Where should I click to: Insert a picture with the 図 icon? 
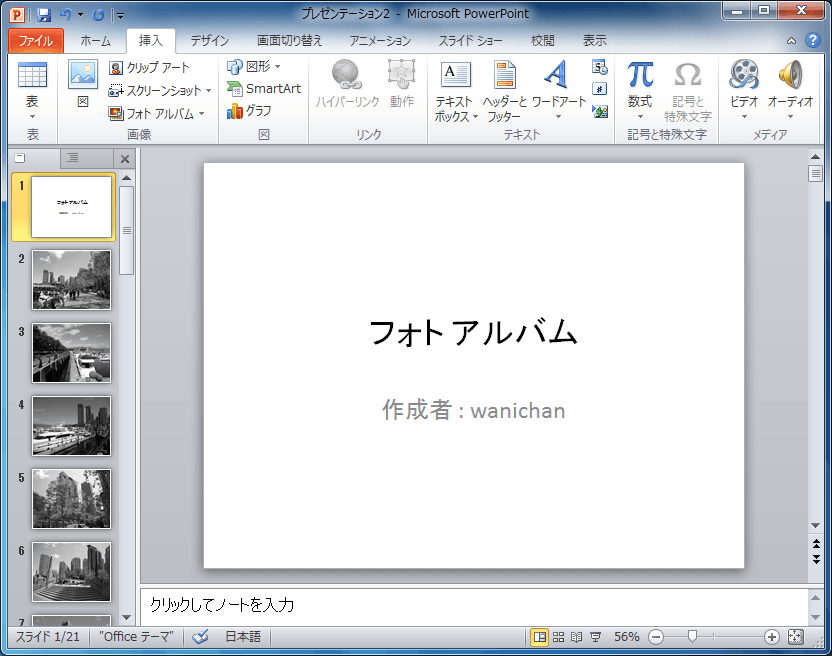pos(83,74)
